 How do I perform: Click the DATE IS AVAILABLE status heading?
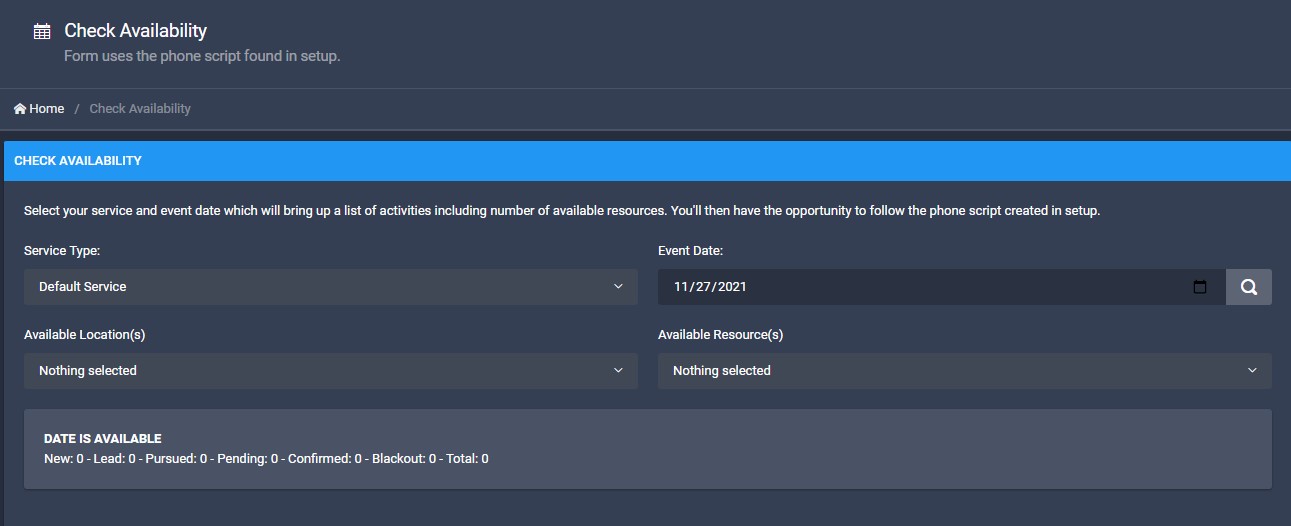[x=103, y=439]
